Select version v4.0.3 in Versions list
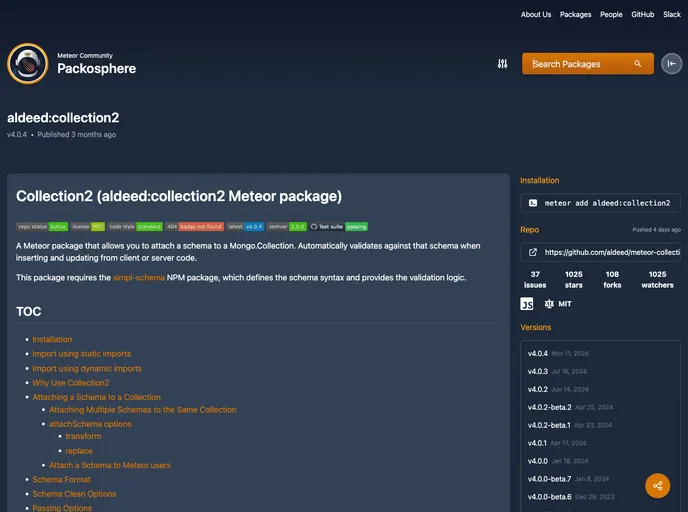The width and height of the screenshot is (688, 512). point(557,371)
